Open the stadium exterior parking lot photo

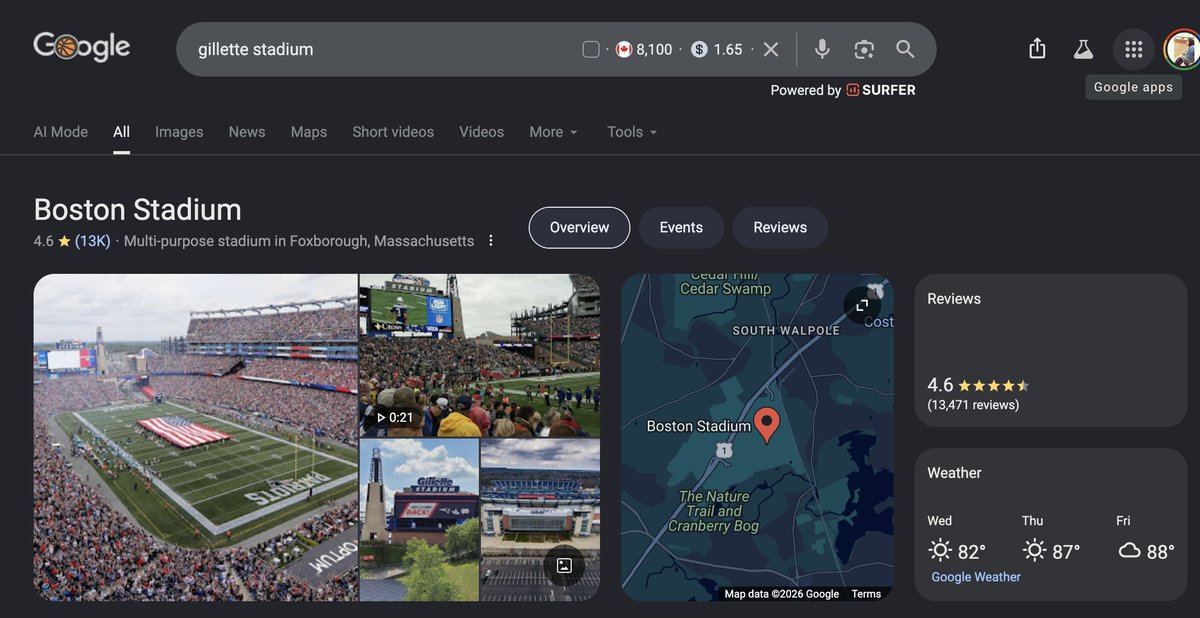[540, 519]
